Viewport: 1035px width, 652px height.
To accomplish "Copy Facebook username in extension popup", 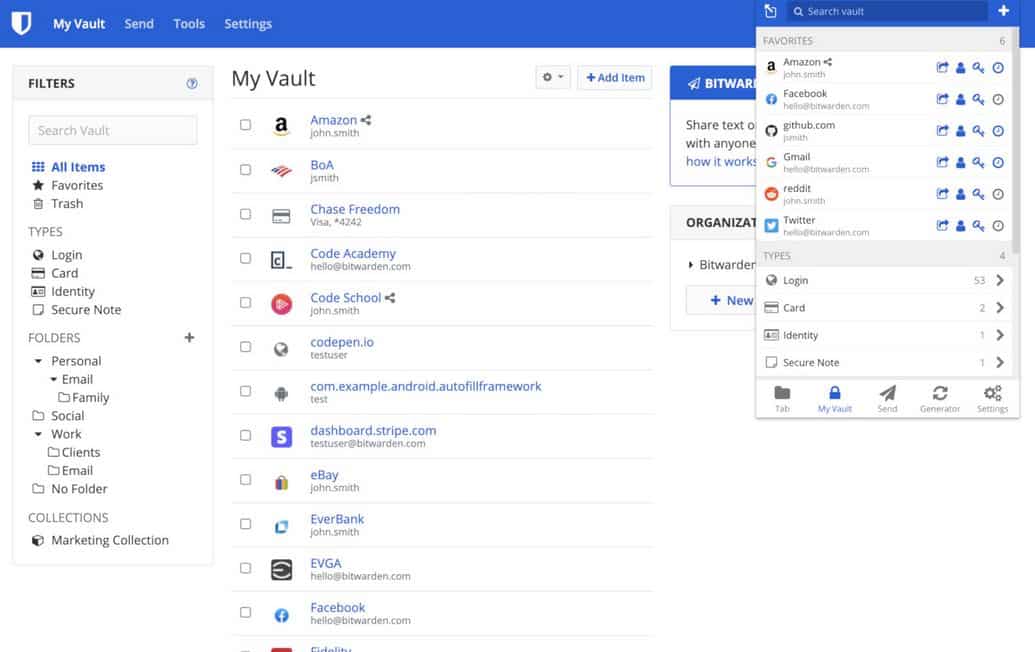I will tap(960, 99).
